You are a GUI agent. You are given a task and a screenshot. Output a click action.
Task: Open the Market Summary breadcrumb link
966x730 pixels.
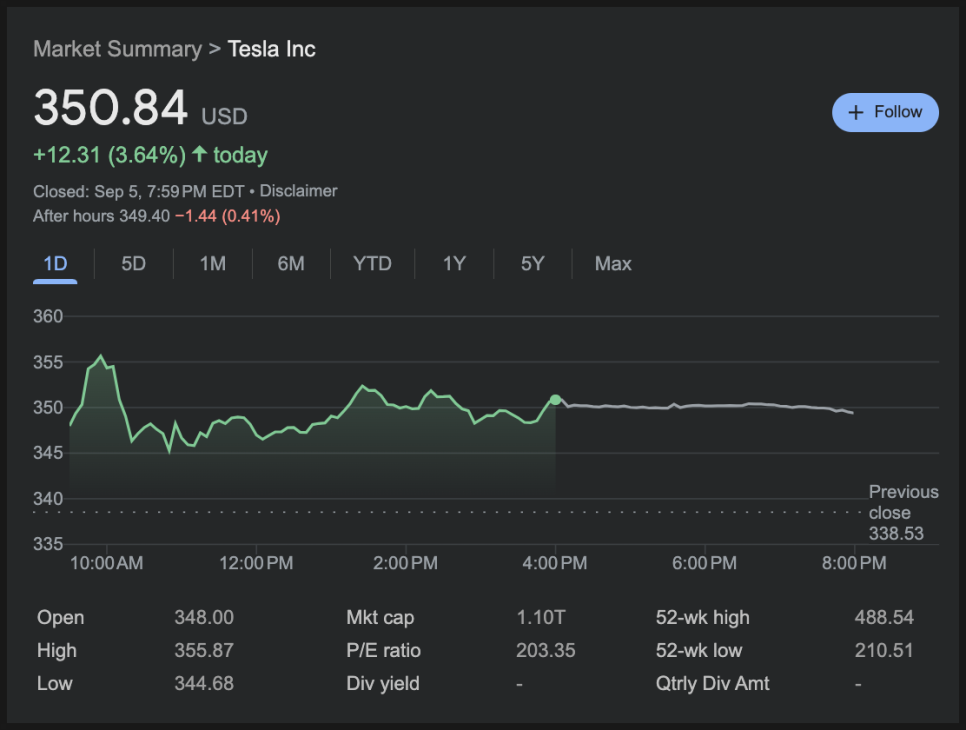pyautogui.click(x=118, y=49)
